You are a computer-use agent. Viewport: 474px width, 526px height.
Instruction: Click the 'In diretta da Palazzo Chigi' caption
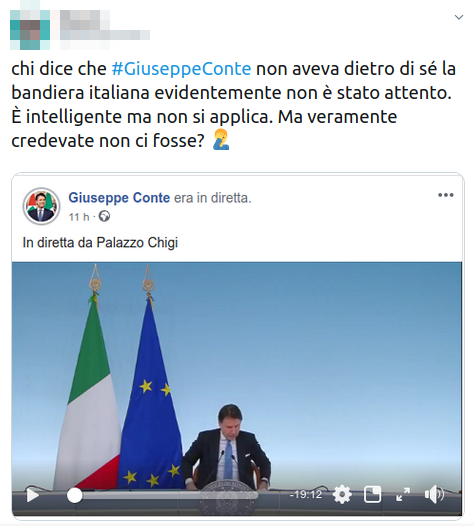[100, 243]
